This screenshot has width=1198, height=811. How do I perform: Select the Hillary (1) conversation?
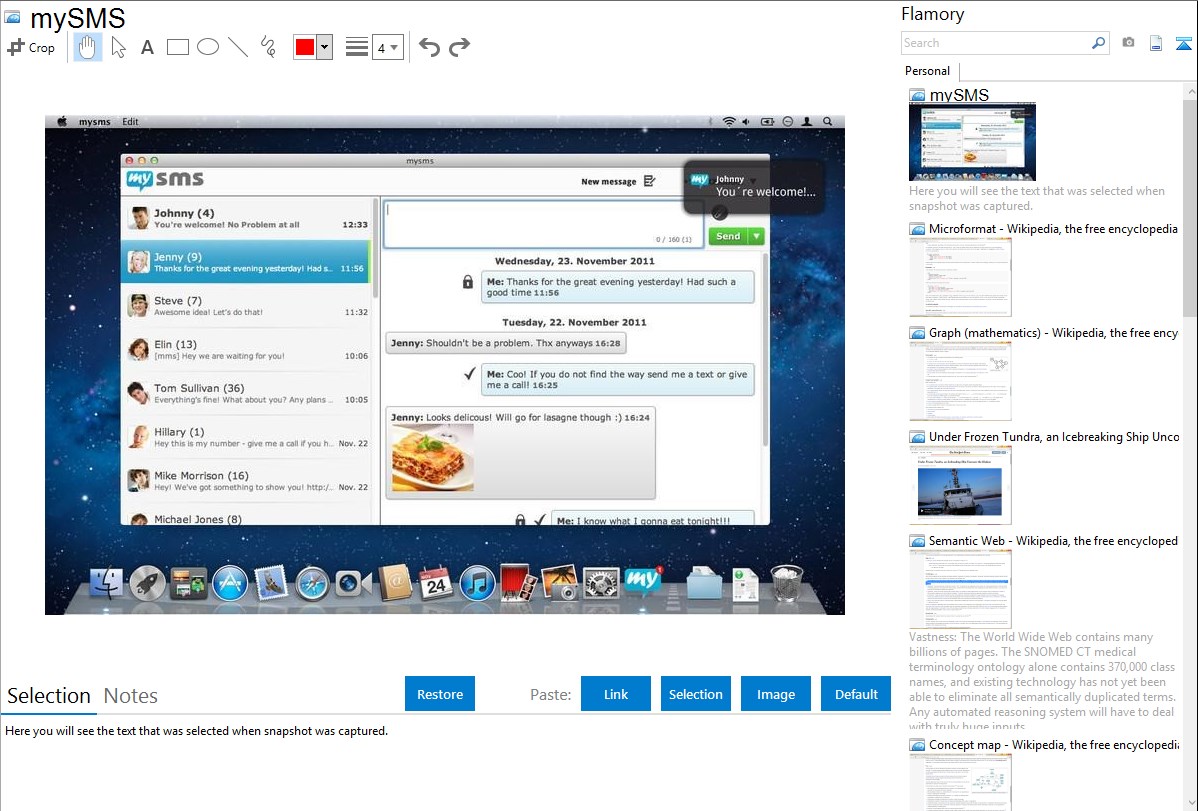point(248,436)
